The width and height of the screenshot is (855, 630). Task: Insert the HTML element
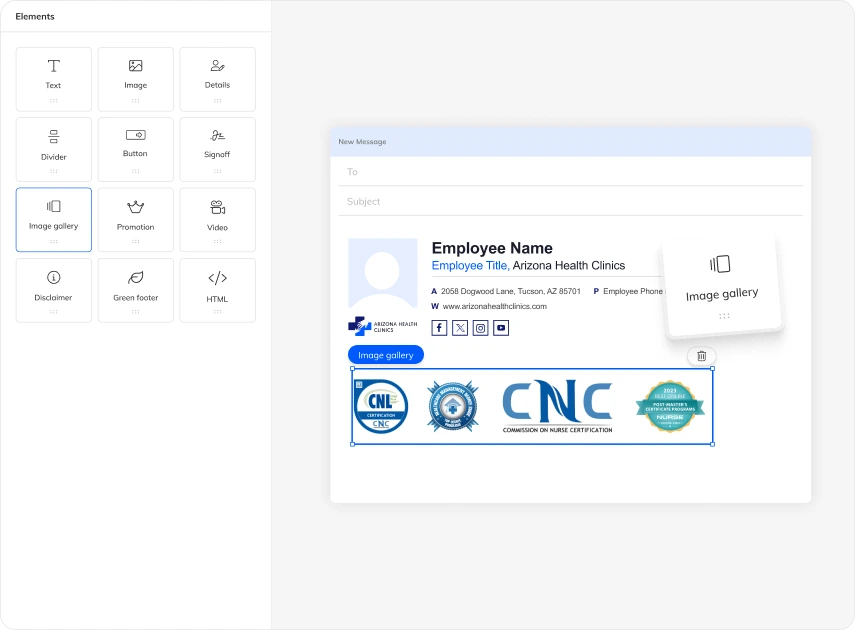pyautogui.click(x=217, y=290)
